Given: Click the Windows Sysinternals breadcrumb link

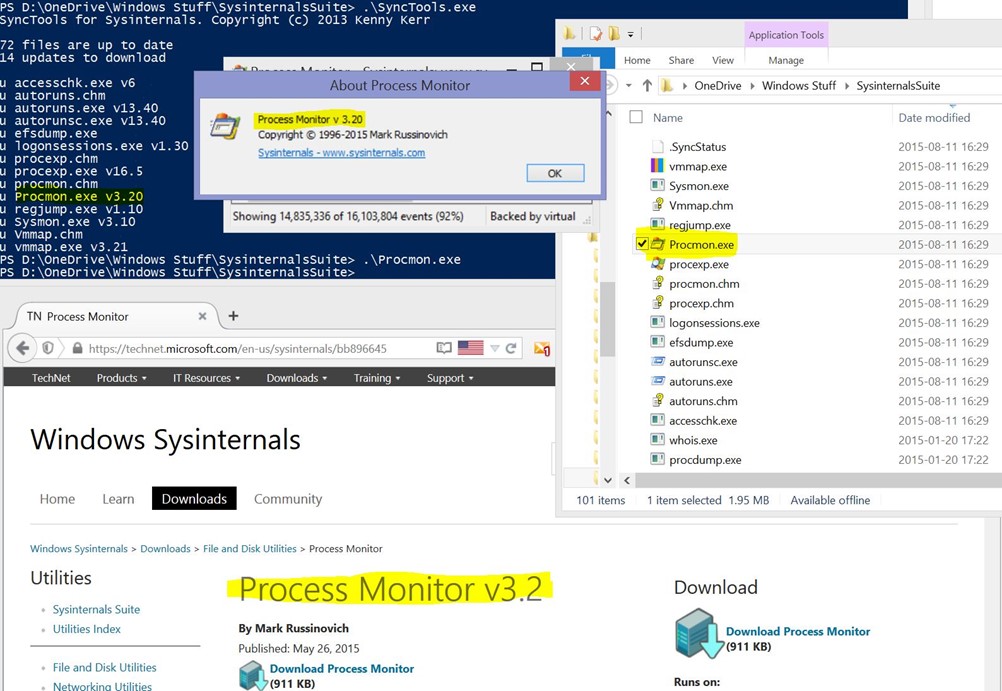Looking at the screenshot, I should pos(79,548).
